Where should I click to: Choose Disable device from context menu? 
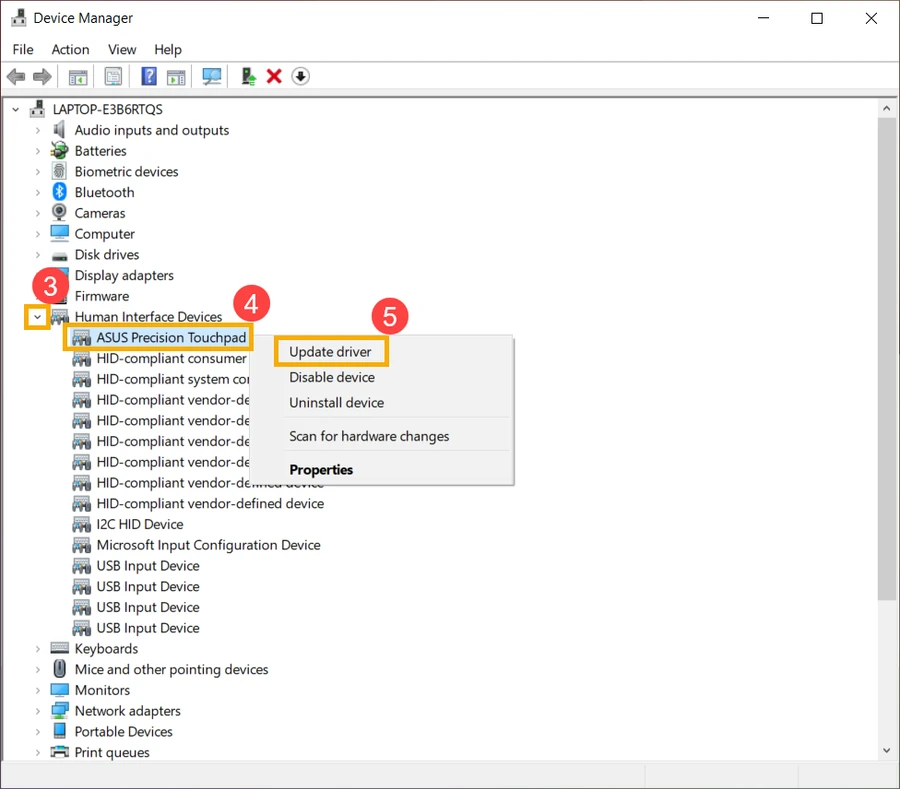click(332, 377)
